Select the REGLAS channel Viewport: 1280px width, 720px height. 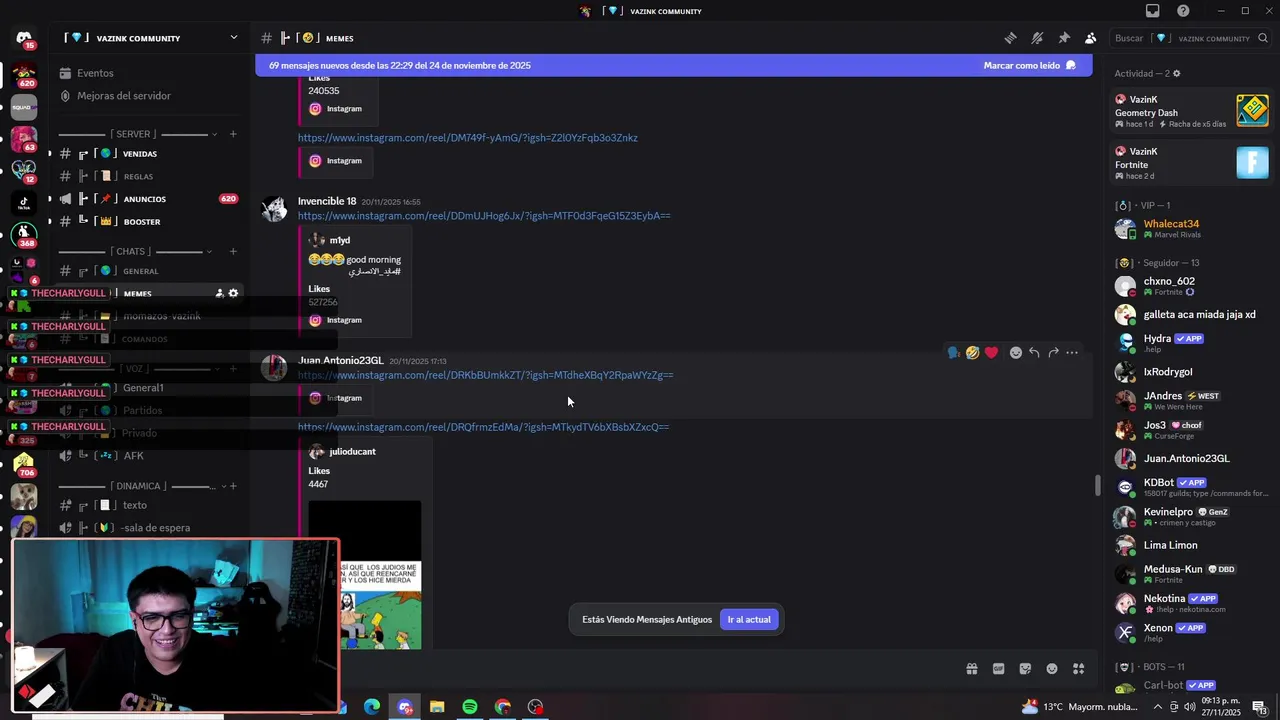click(150, 176)
